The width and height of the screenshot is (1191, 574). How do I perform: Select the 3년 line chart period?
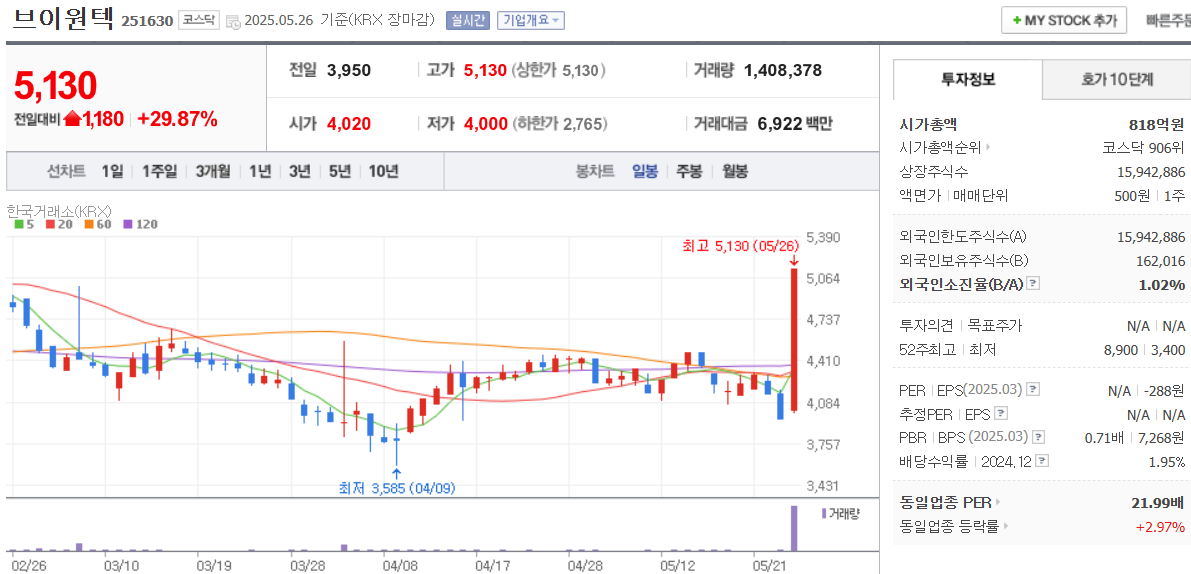click(x=299, y=172)
